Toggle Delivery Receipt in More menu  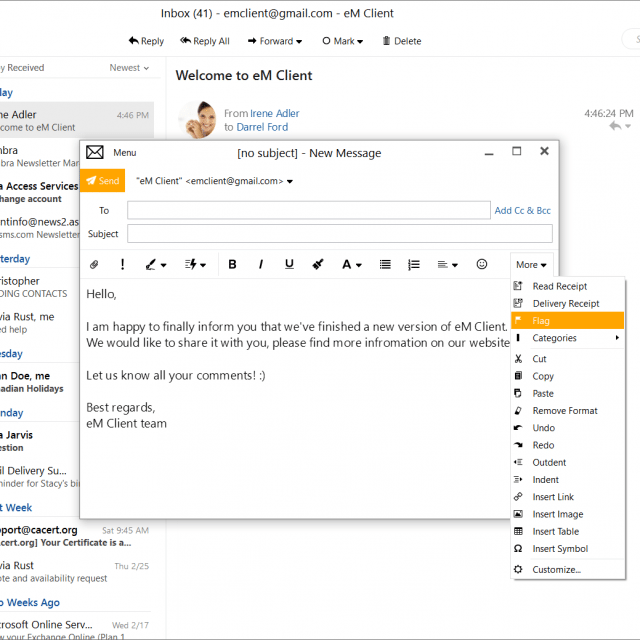567,303
